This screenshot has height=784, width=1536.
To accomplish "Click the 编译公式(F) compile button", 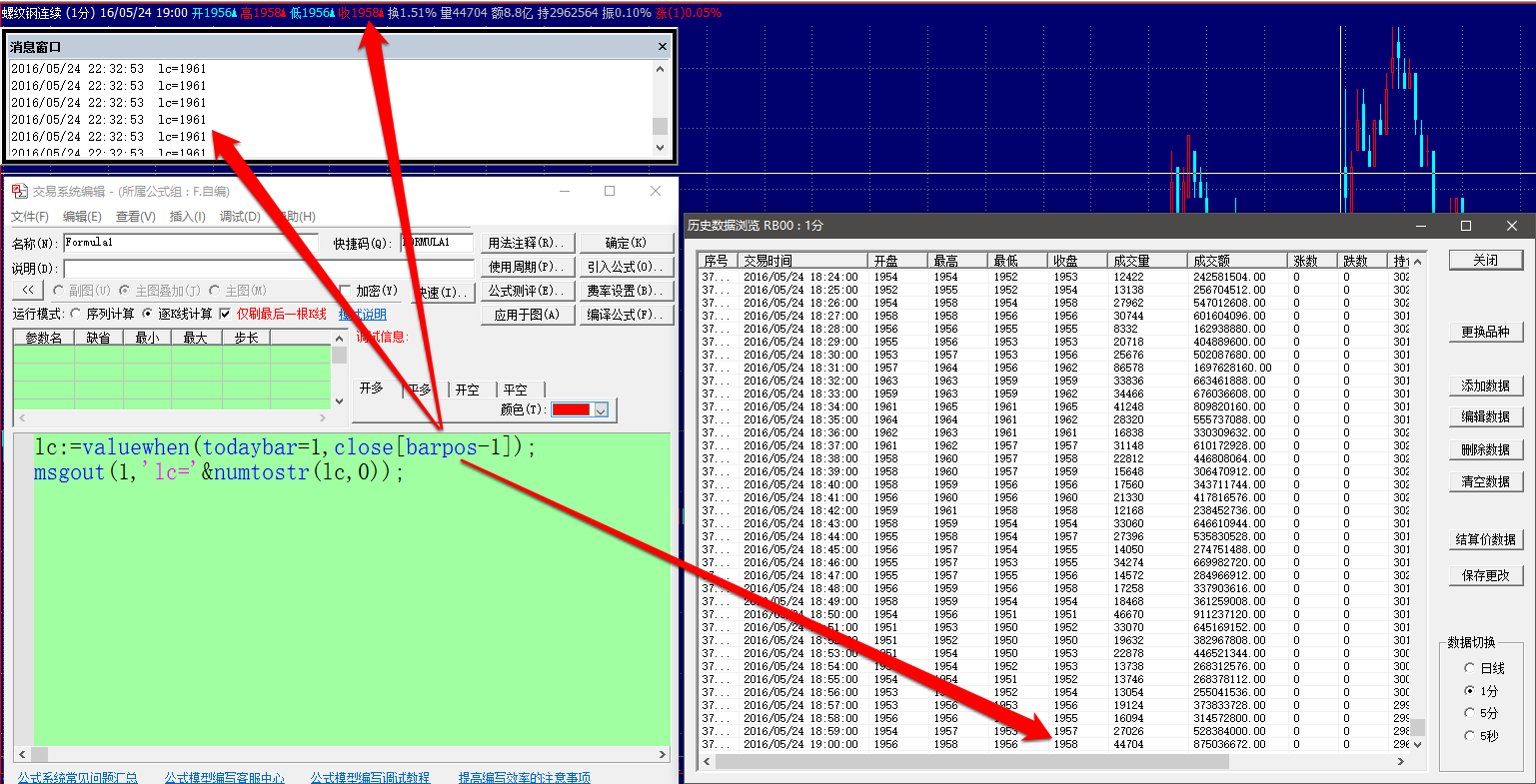I will coord(619,315).
